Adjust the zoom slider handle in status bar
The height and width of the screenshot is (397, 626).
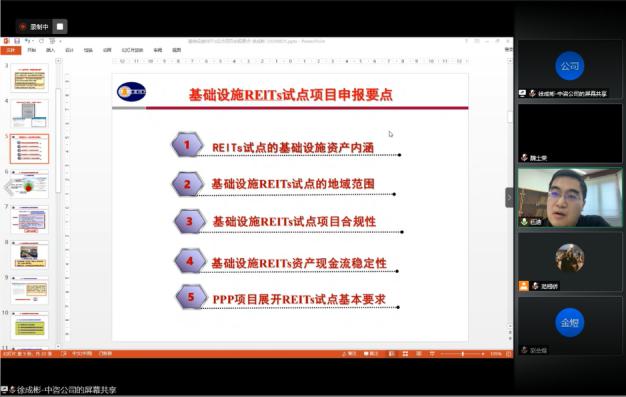(x=463, y=354)
